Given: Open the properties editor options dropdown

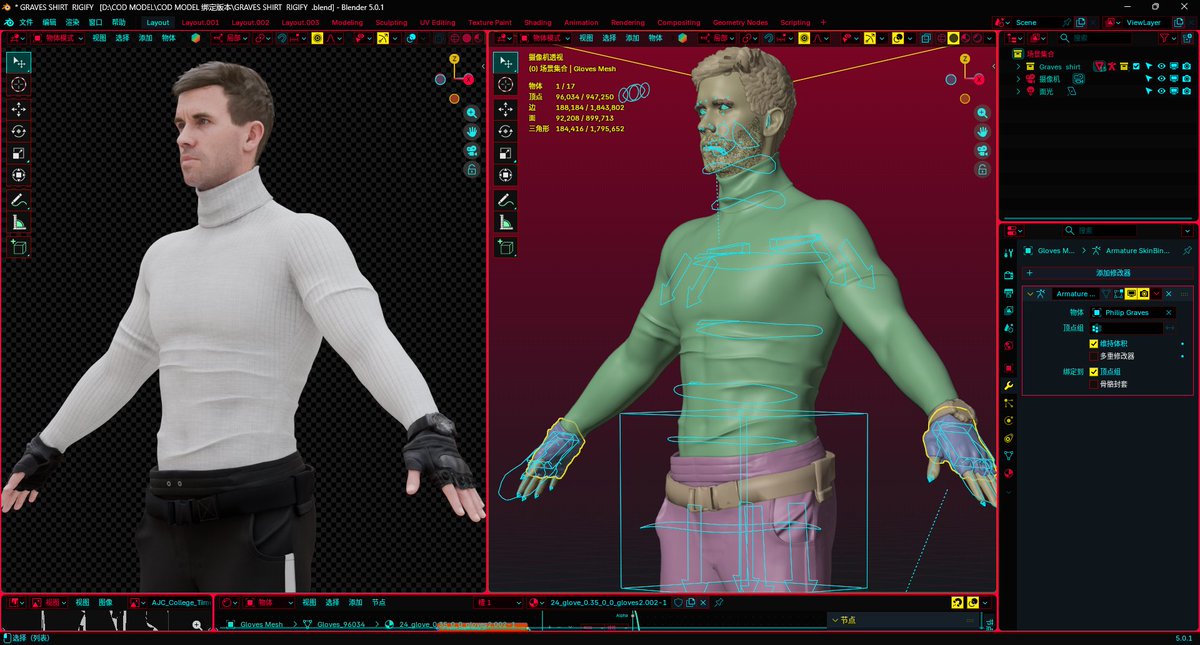Looking at the screenshot, I should pyautogui.click(x=1187, y=230).
